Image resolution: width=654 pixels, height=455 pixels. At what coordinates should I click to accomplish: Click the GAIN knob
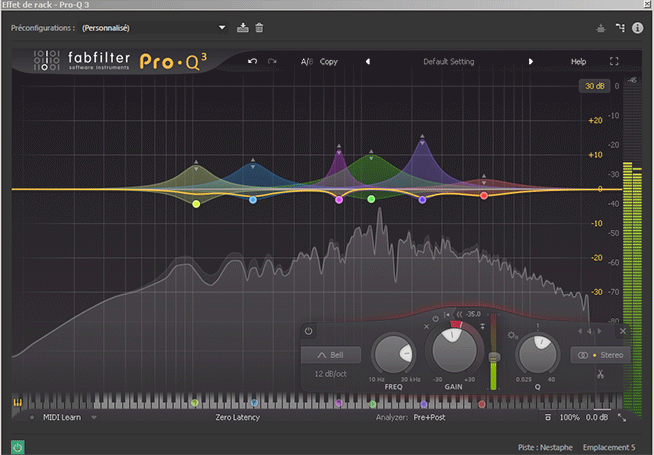click(x=454, y=350)
